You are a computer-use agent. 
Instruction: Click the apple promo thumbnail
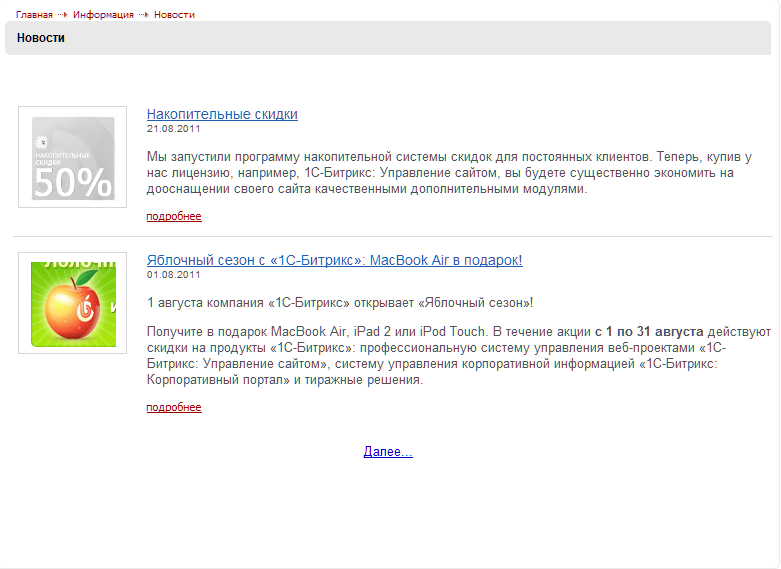click(73, 303)
